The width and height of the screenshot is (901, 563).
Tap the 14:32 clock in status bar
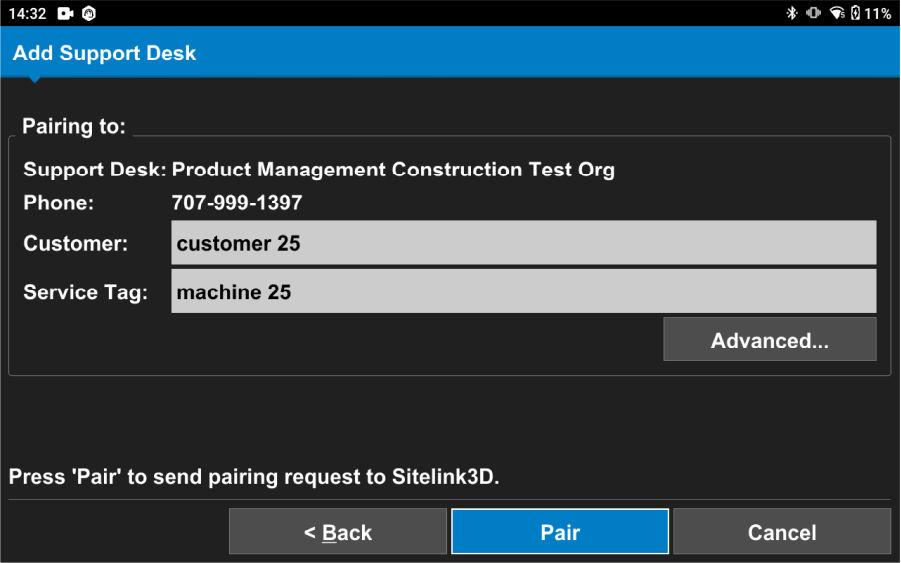[x=28, y=13]
